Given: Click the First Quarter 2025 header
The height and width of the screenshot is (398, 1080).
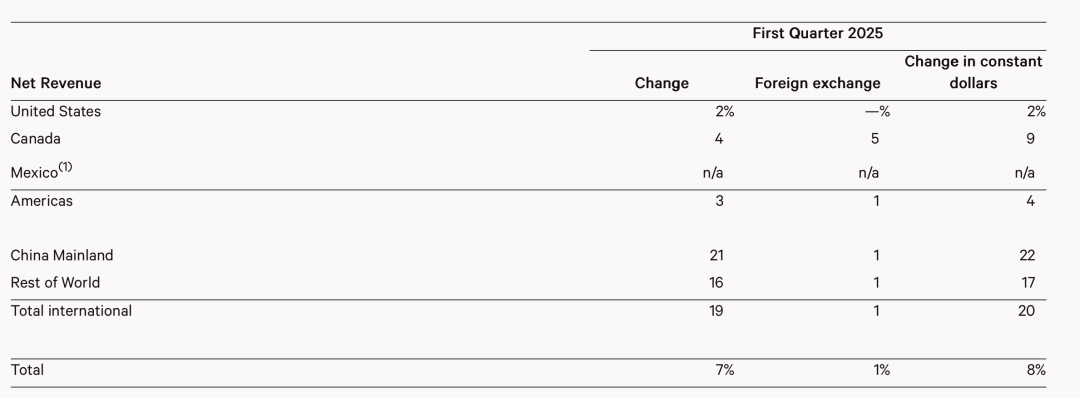Looking at the screenshot, I should [x=817, y=33].
